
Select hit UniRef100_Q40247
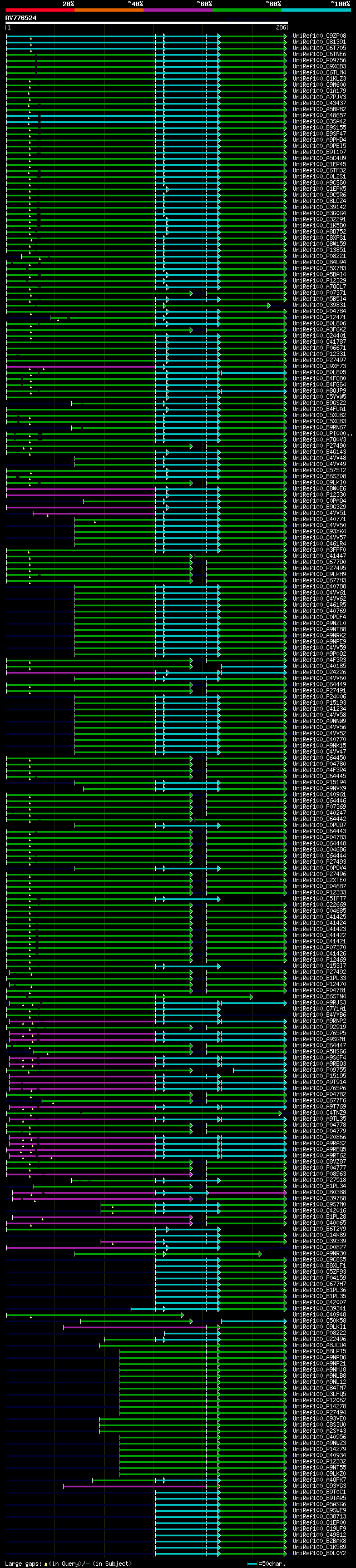319,813
